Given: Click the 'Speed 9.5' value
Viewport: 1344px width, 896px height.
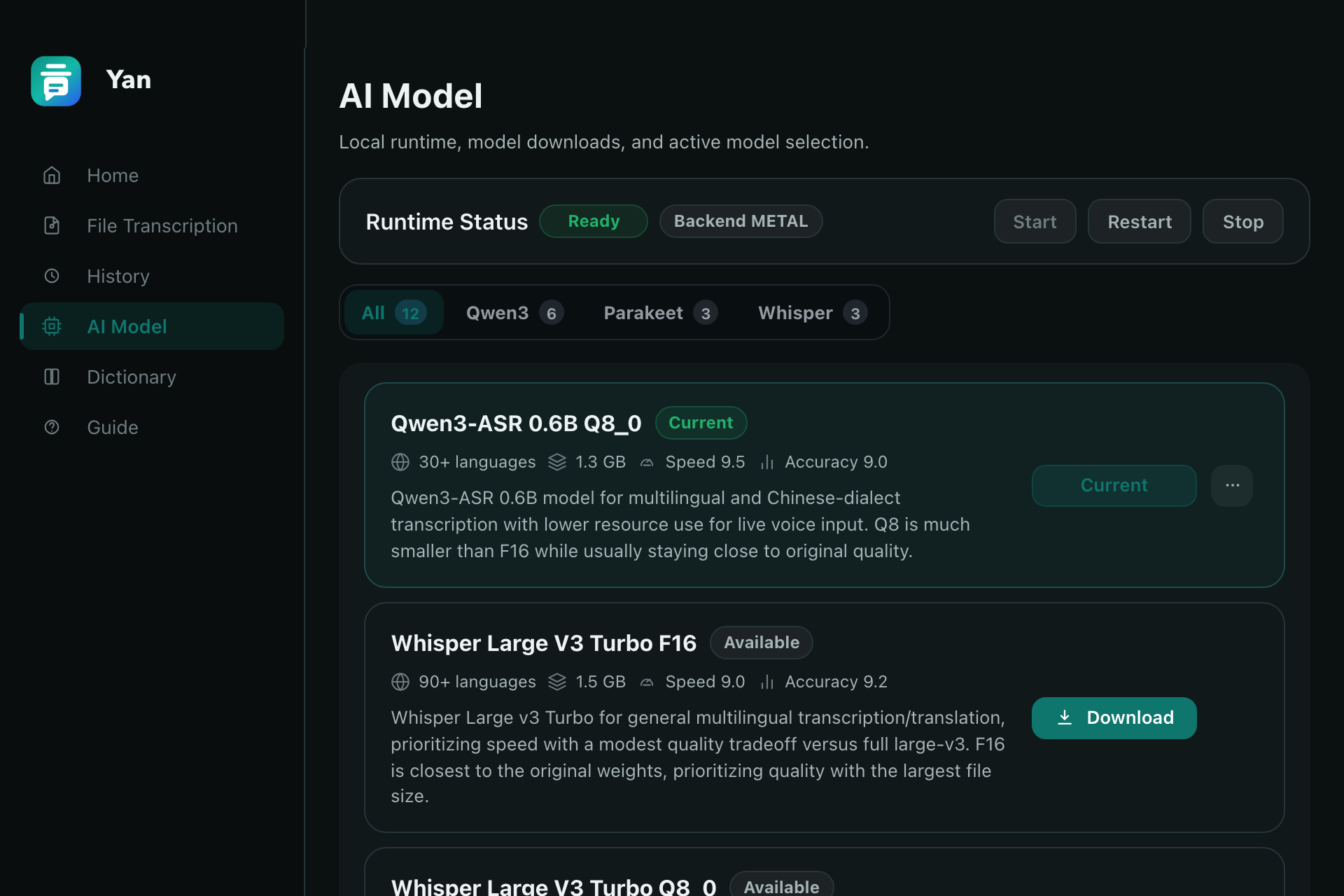Looking at the screenshot, I should 705,462.
